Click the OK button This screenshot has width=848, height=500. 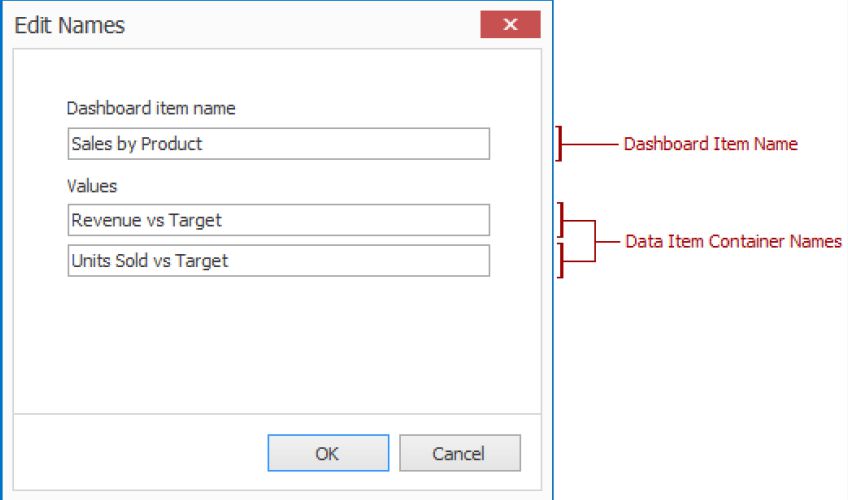tap(327, 453)
